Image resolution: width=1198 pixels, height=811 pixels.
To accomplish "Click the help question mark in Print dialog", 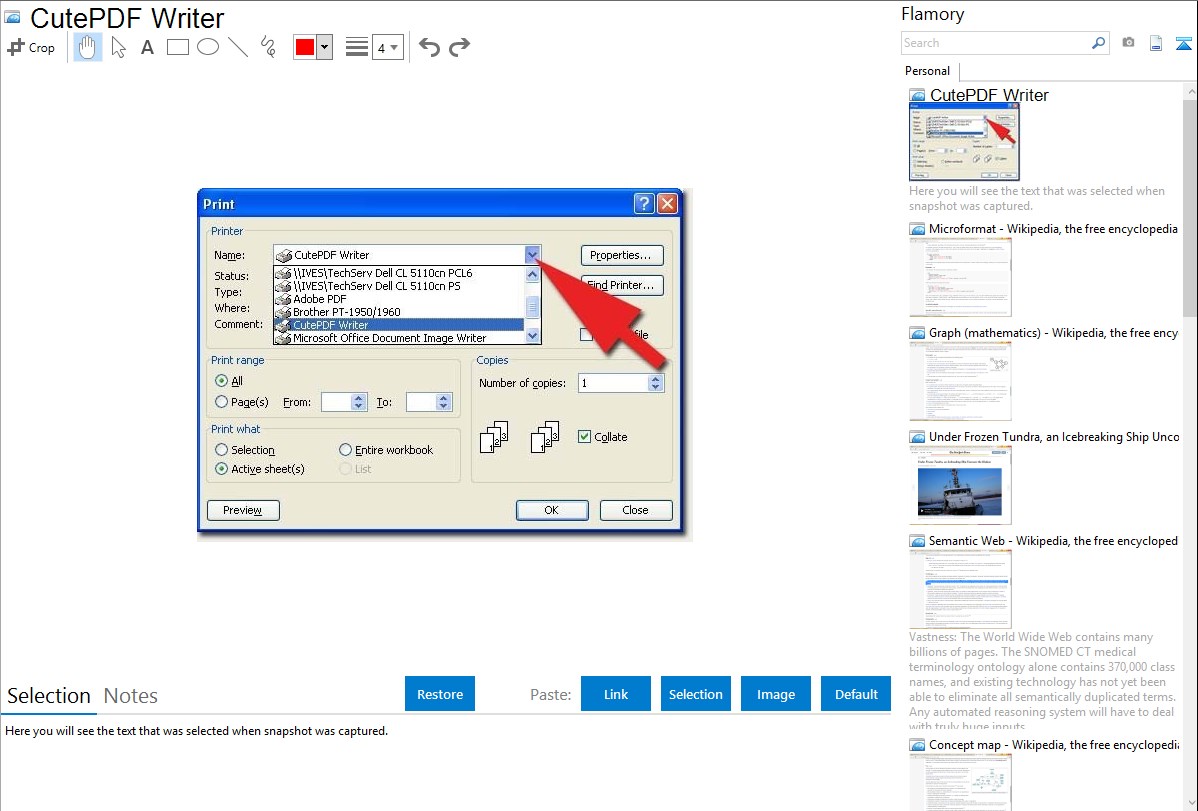I will 644,203.
